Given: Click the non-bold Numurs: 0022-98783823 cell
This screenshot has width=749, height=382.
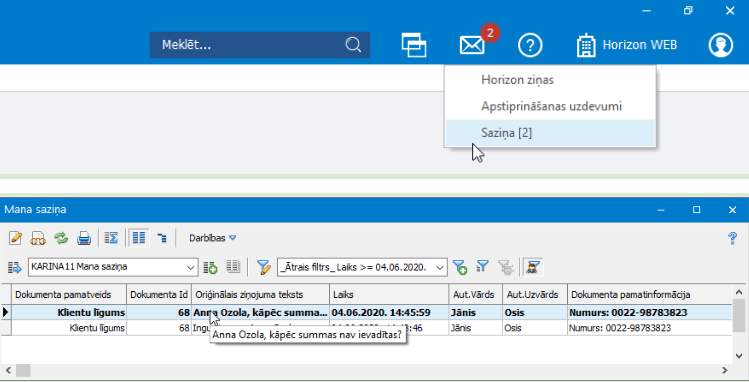Looking at the screenshot, I should 650,328.
